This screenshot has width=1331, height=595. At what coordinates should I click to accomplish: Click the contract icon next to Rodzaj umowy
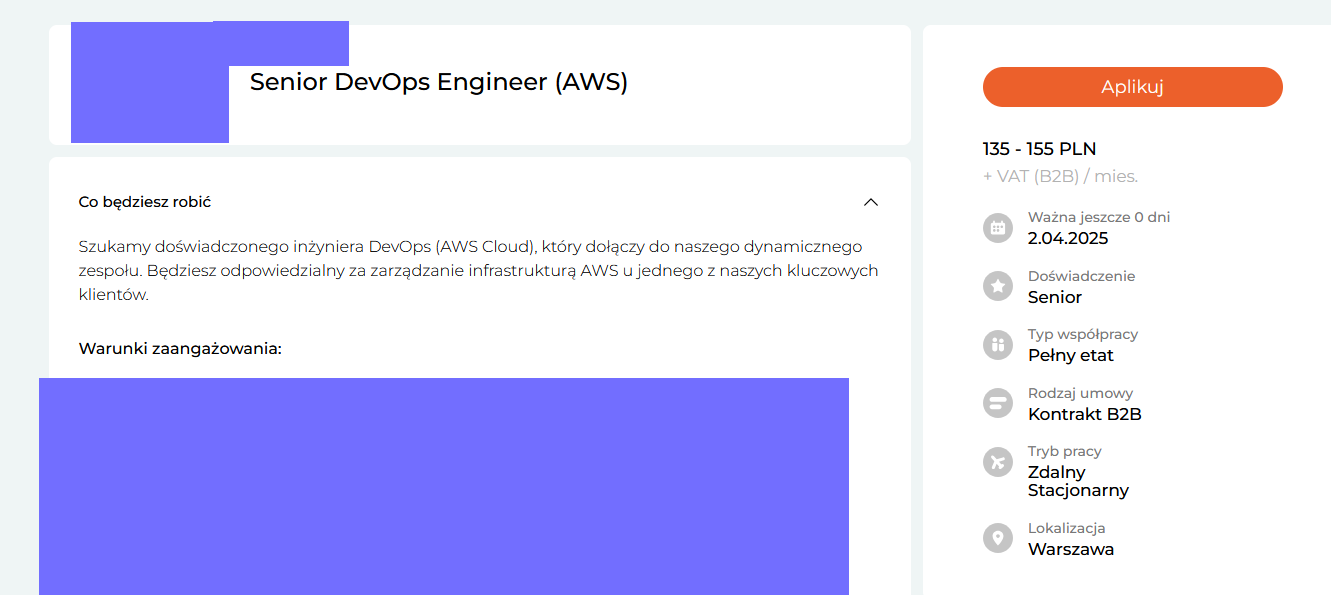(x=997, y=404)
